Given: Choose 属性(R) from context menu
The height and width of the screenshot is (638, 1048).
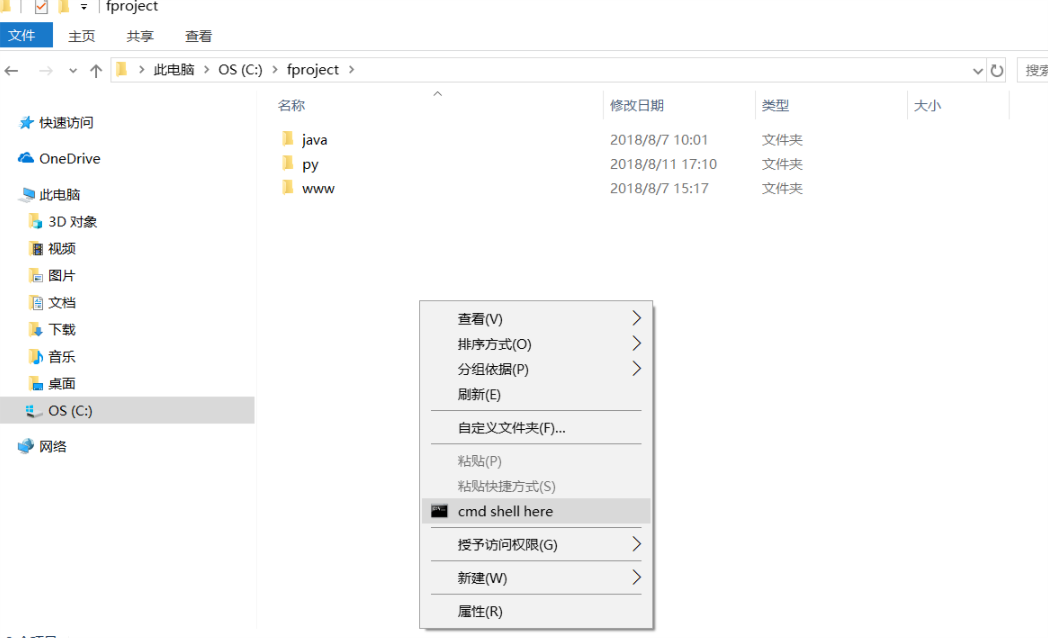Looking at the screenshot, I should [x=480, y=611].
